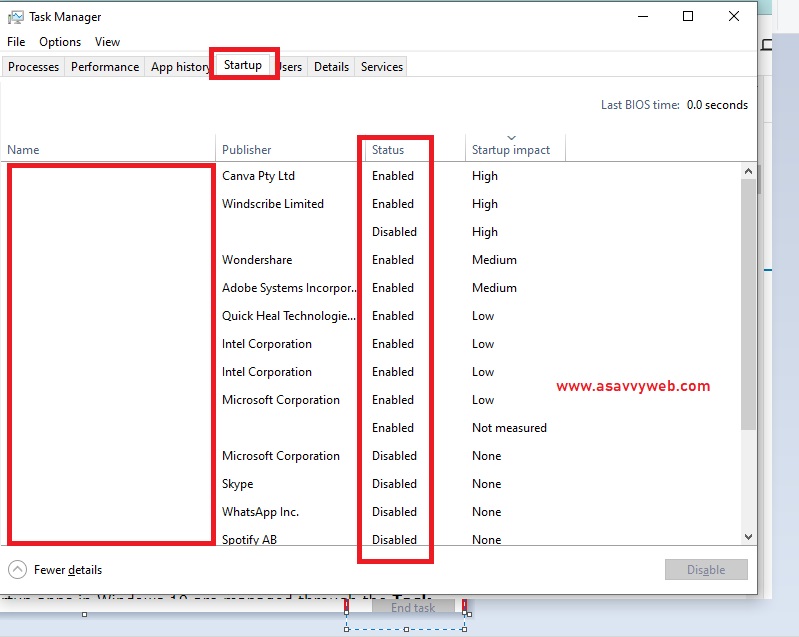Switch to the Processes tab
799x637 pixels.
coord(34,67)
